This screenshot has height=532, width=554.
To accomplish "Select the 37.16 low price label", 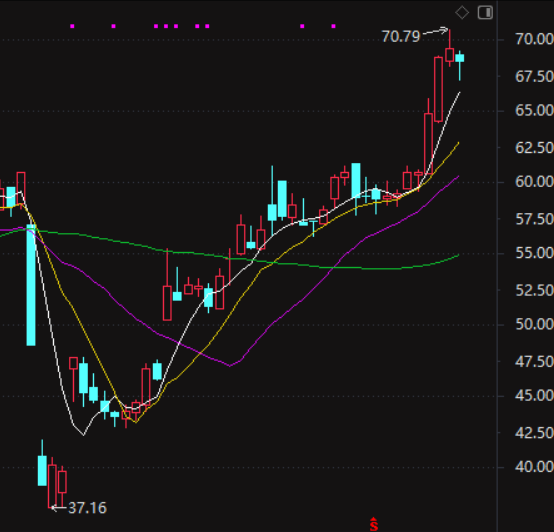I will click(87, 508).
